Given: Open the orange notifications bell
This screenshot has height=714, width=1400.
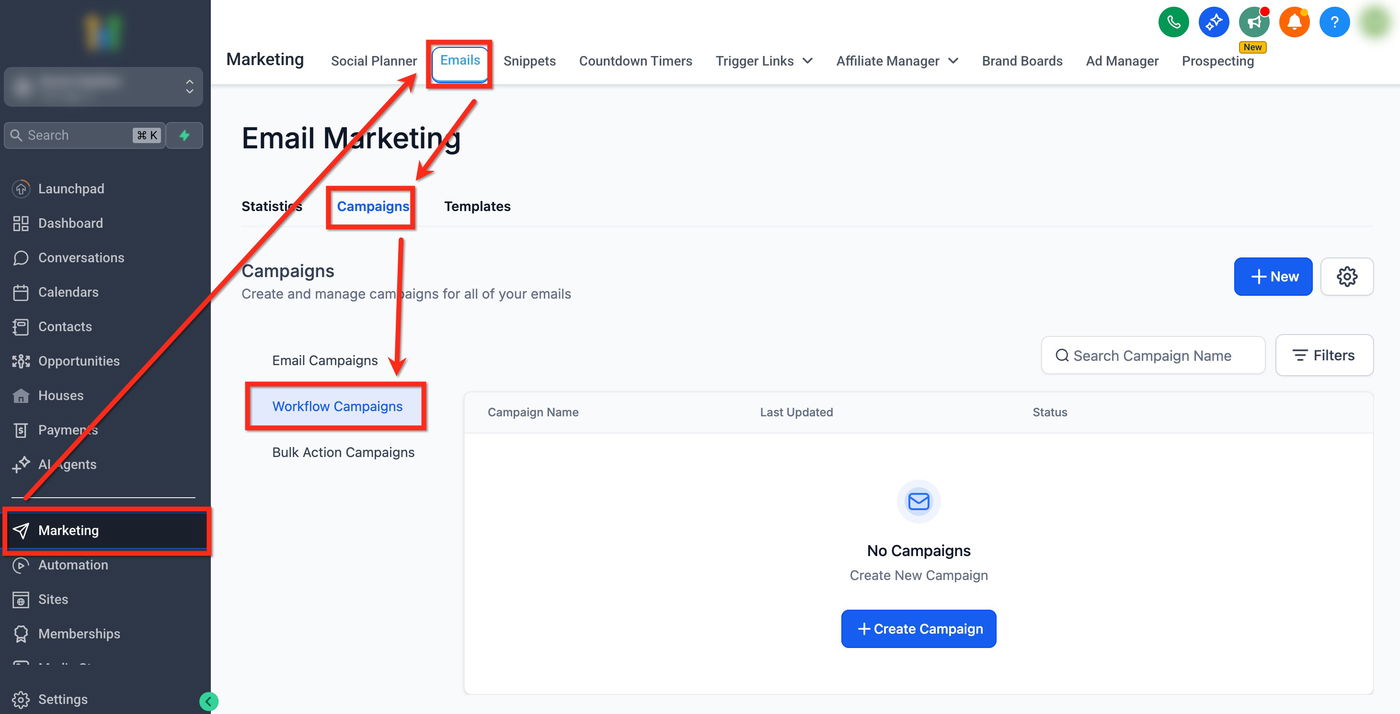Looking at the screenshot, I should coord(1294,21).
